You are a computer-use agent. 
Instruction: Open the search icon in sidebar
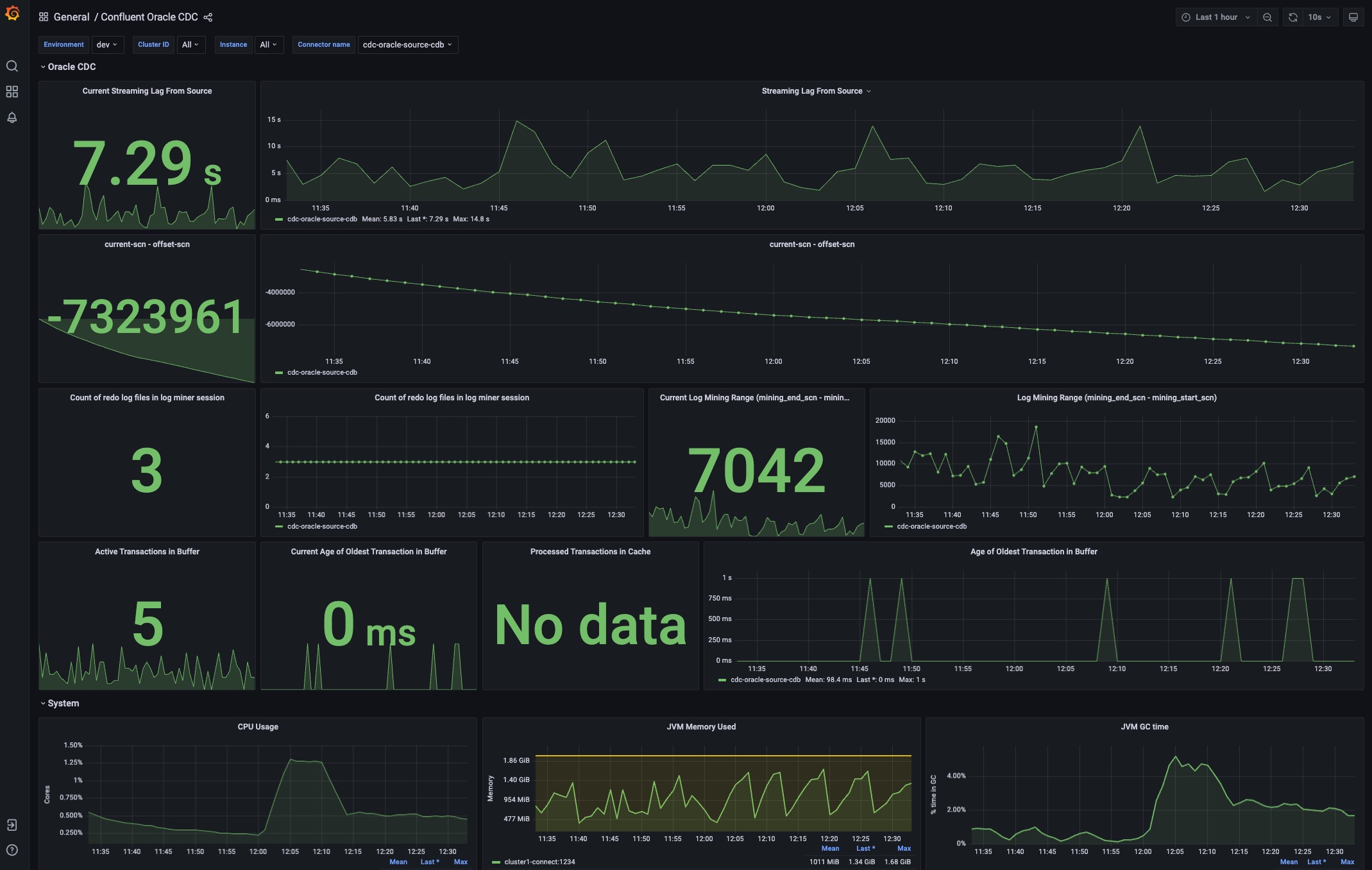pos(12,66)
